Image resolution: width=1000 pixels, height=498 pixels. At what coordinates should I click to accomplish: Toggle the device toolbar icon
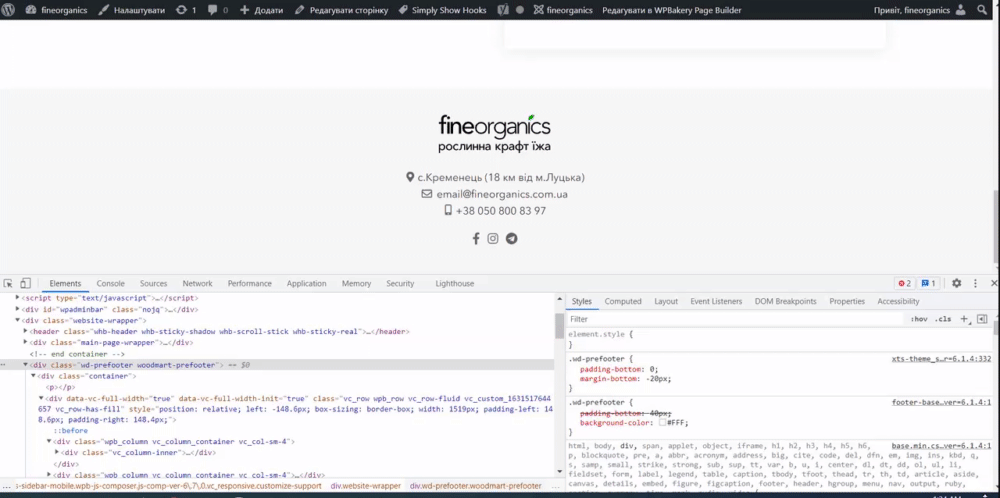[26, 283]
